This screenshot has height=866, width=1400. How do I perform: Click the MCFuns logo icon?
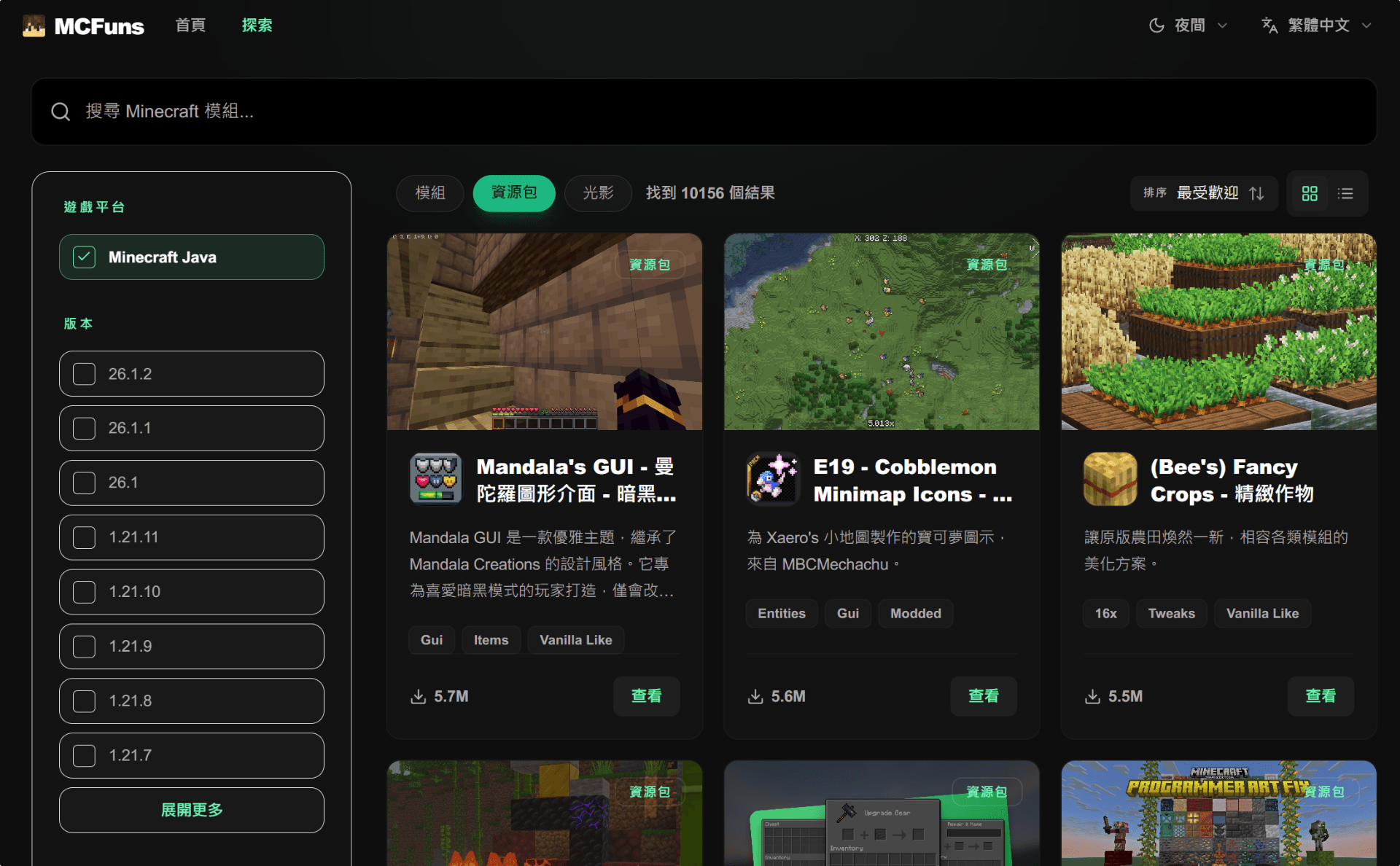click(x=34, y=26)
